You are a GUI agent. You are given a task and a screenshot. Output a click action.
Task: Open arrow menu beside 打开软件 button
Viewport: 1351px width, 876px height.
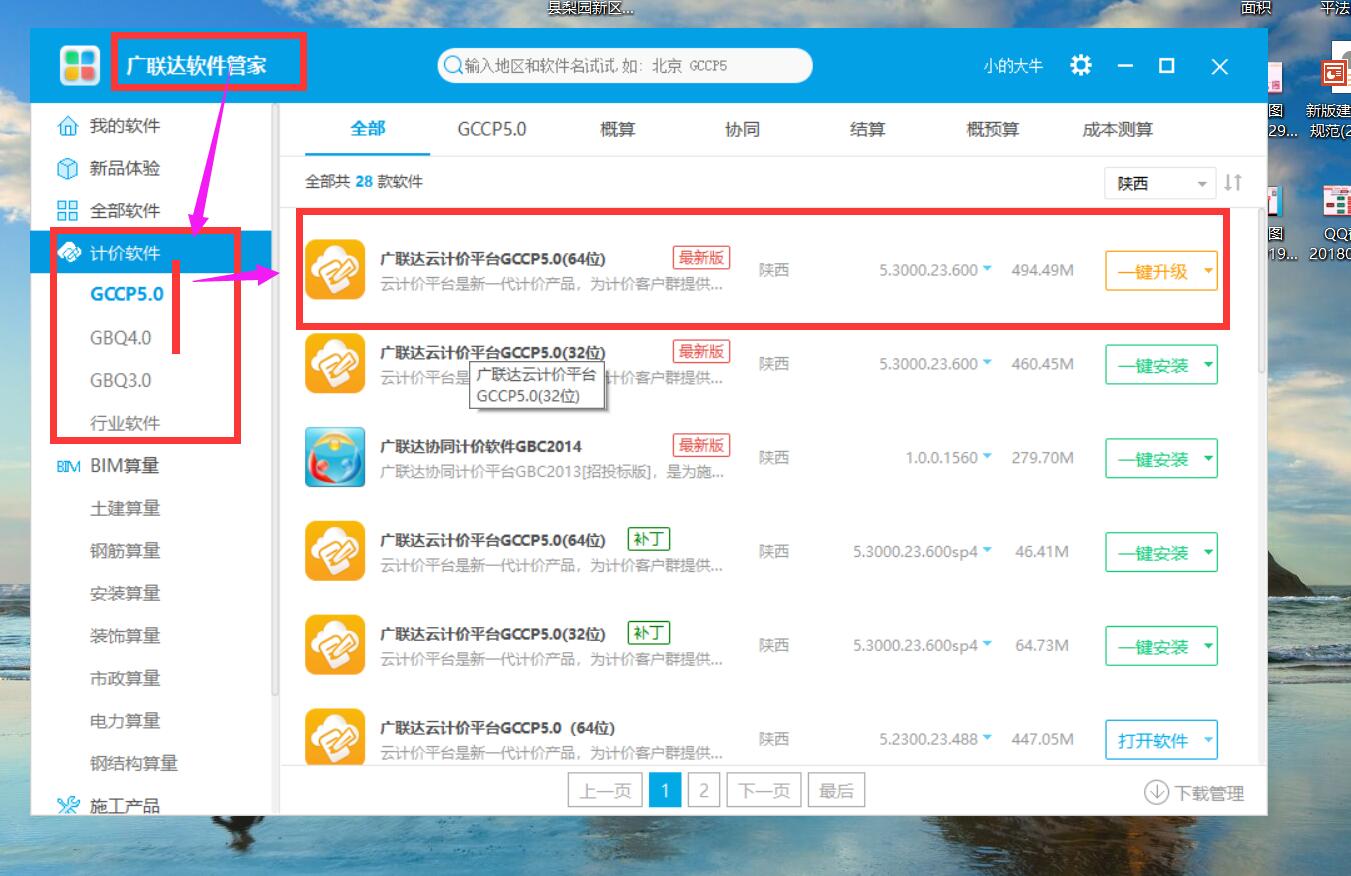[x=1208, y=740]
